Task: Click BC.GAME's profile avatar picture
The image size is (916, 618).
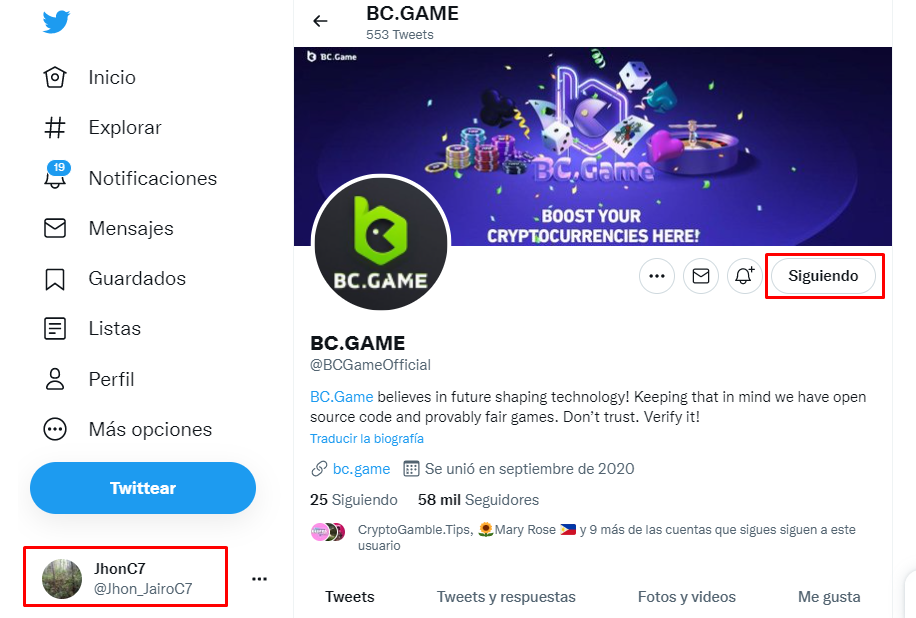Action: (x=381, y=243)
